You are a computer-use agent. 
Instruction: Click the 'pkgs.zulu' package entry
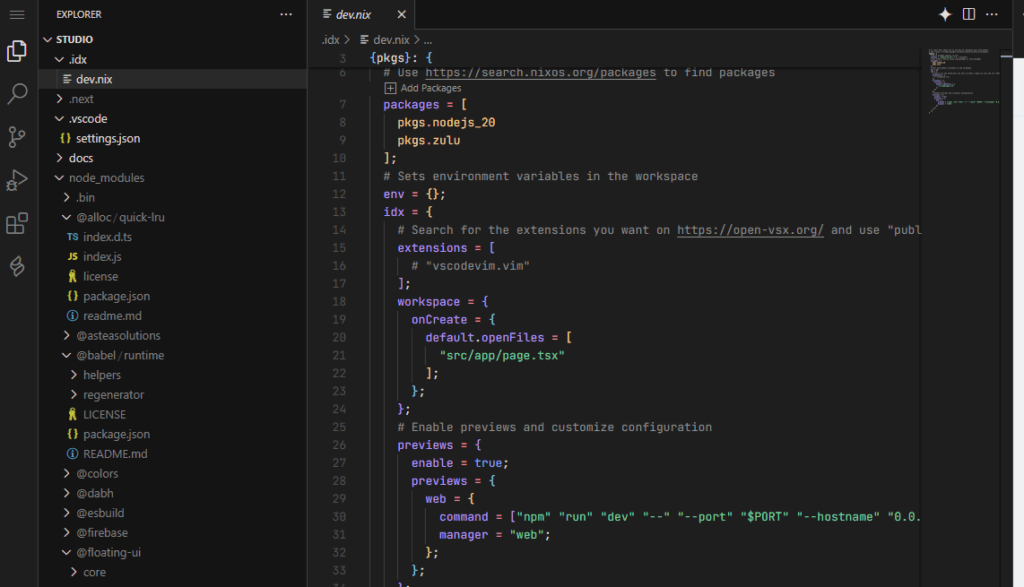pos(428,140)
